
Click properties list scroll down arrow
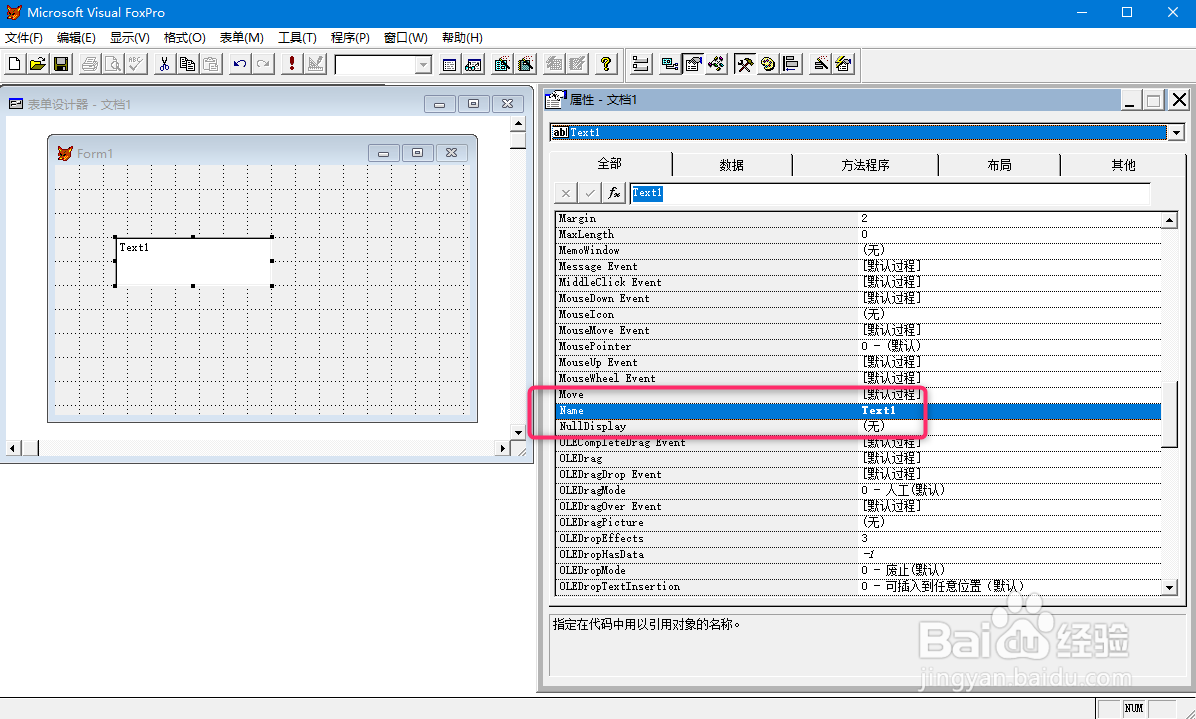click(x=1169, y=586)
